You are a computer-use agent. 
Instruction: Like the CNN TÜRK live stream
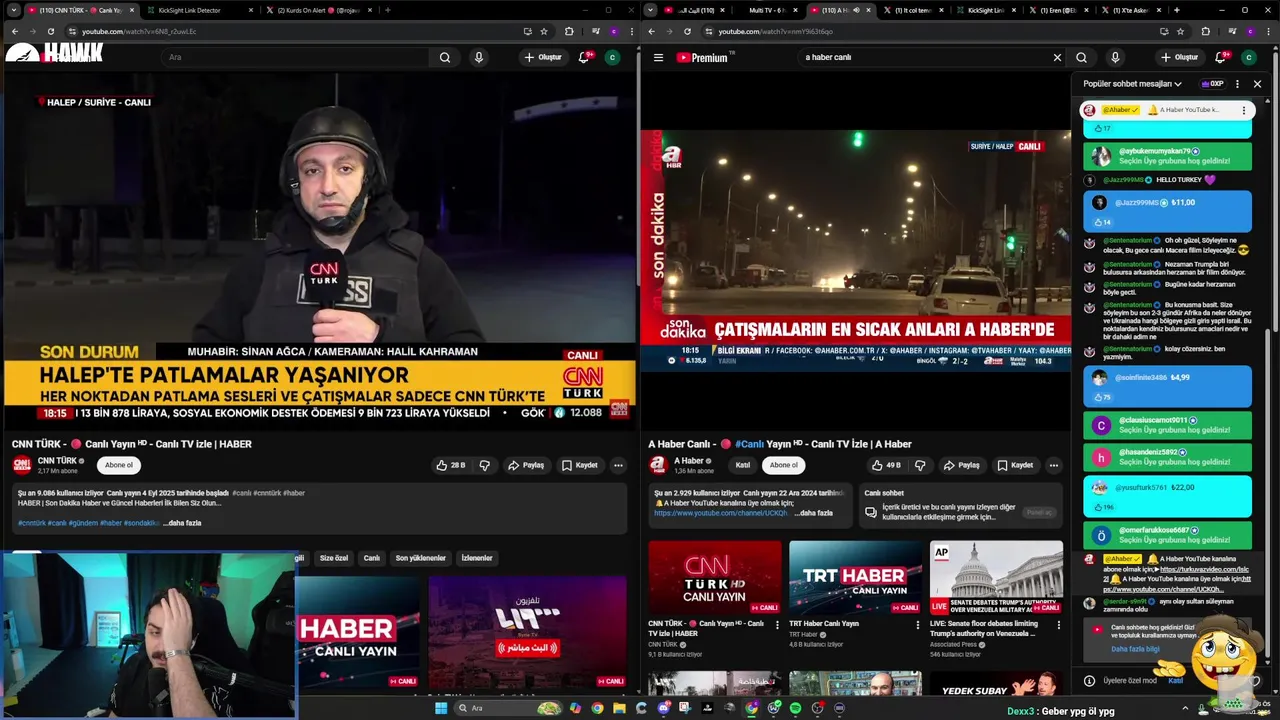pyautogui.click(x=451, y=465)
